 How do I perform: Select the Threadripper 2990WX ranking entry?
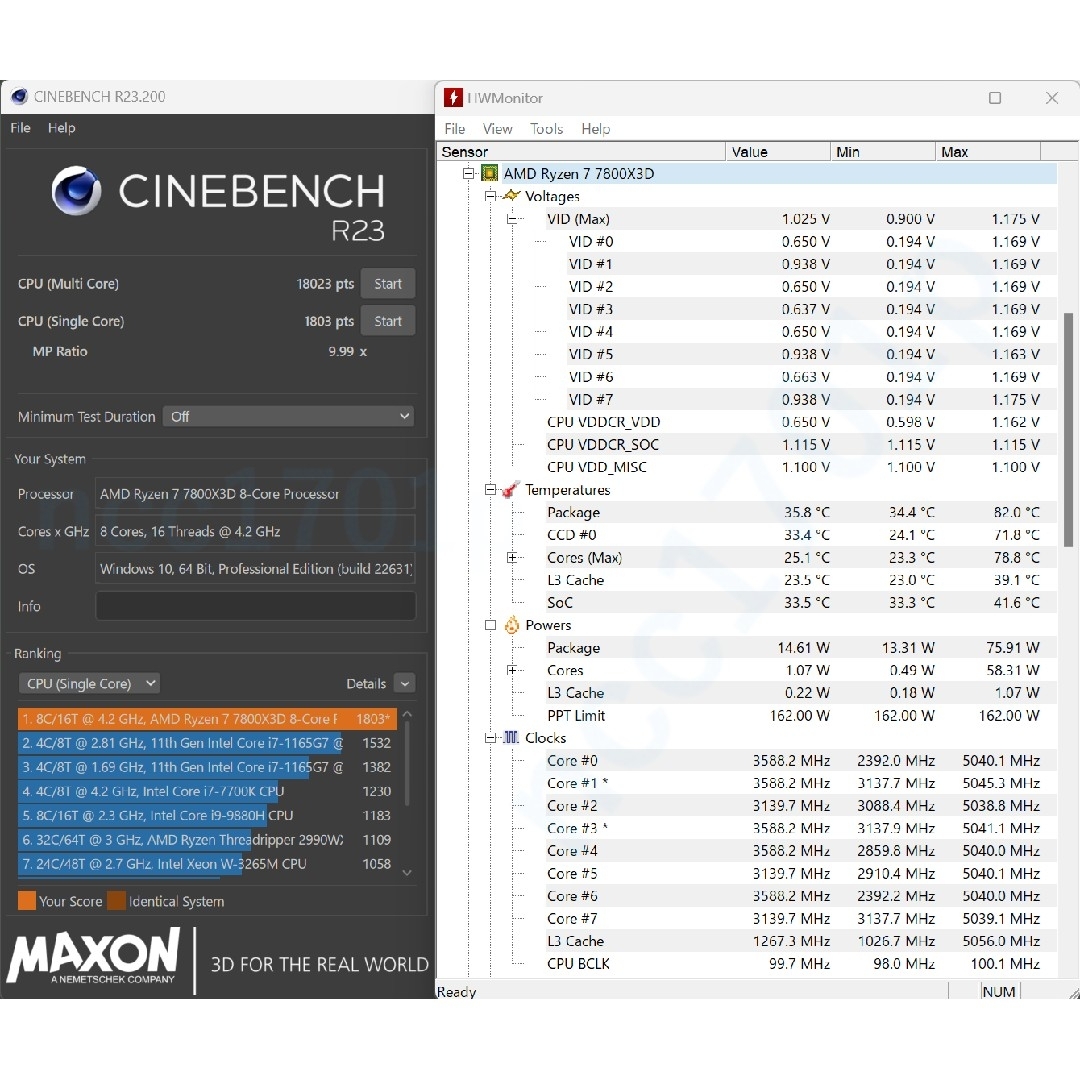pyautogui.click(x=207, y=840)
